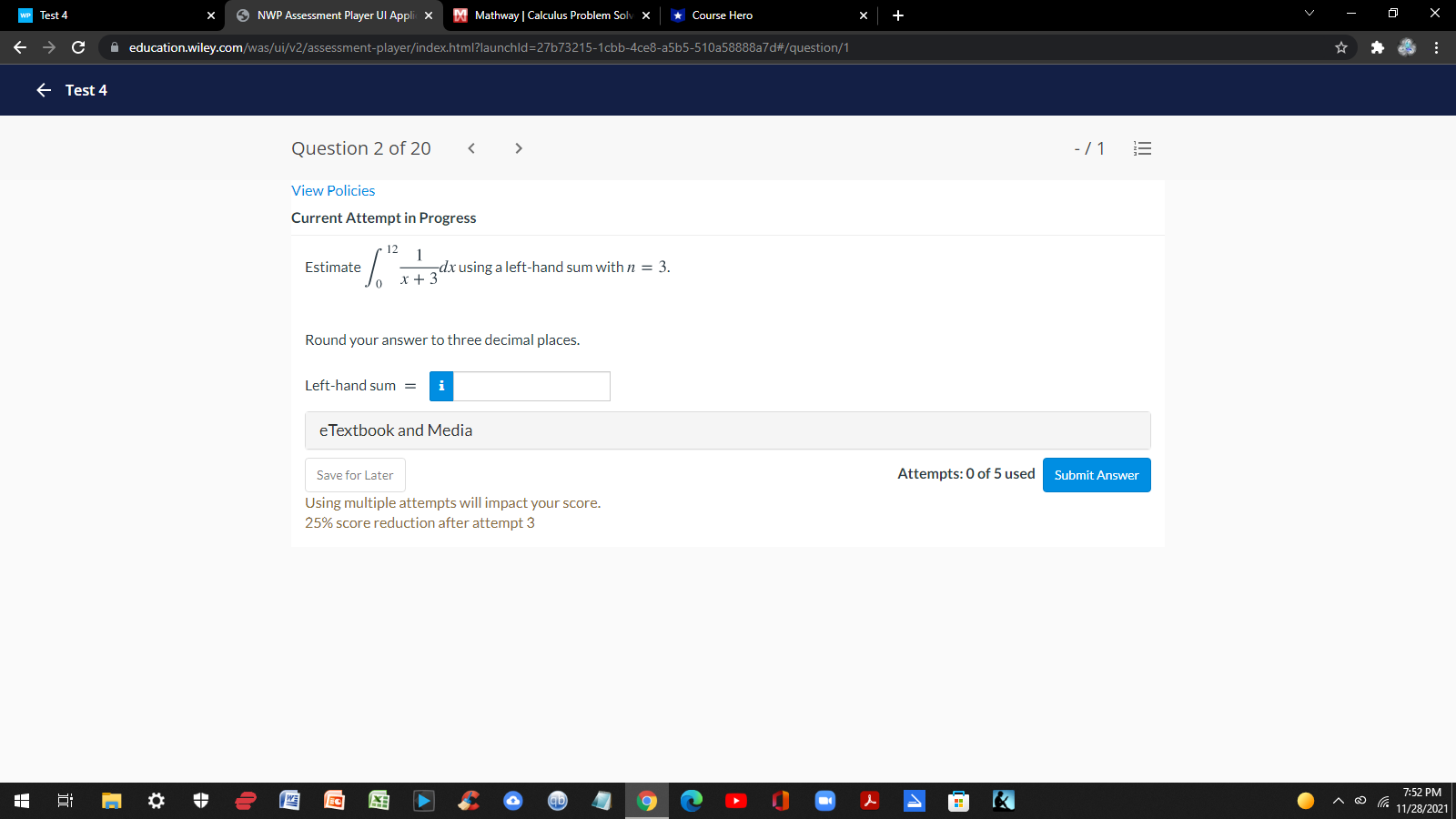Open the question list icon
Viewport: 1456px width, 819px height.
[x=1142, y=148]
